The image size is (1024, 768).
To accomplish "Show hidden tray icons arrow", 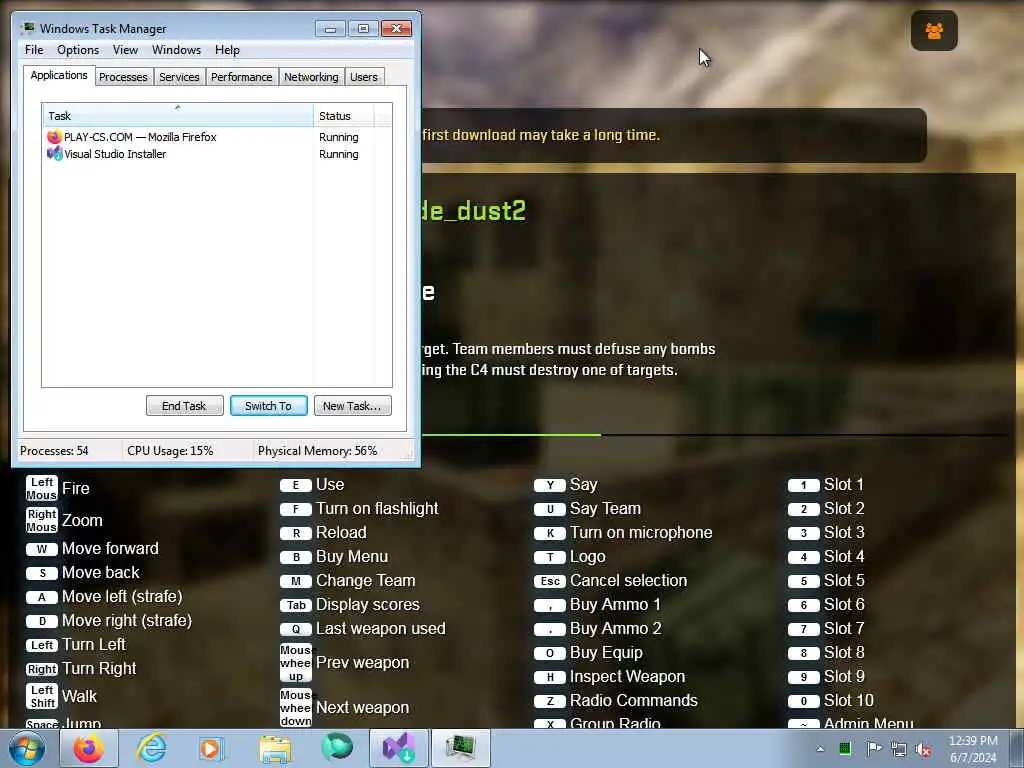I will (x=820, y=749).
